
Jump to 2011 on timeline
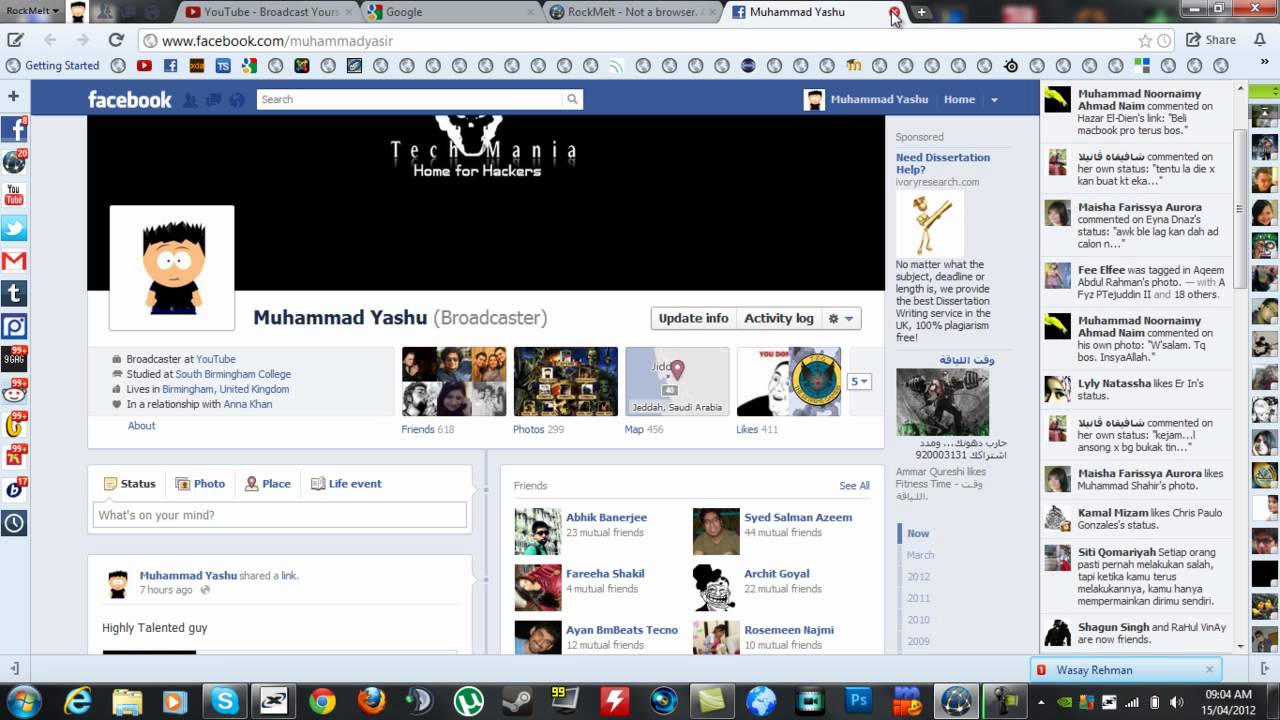918,598
